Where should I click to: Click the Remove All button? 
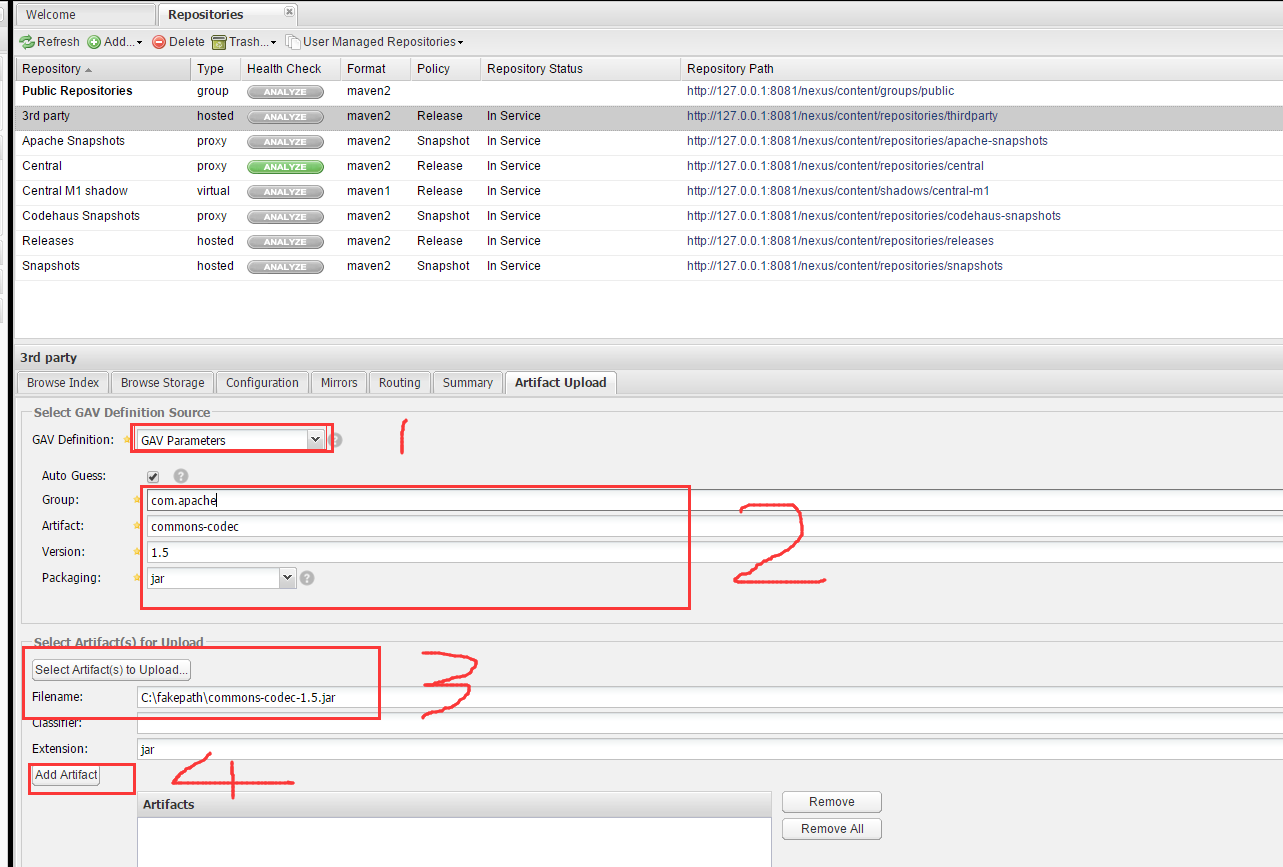832,829
